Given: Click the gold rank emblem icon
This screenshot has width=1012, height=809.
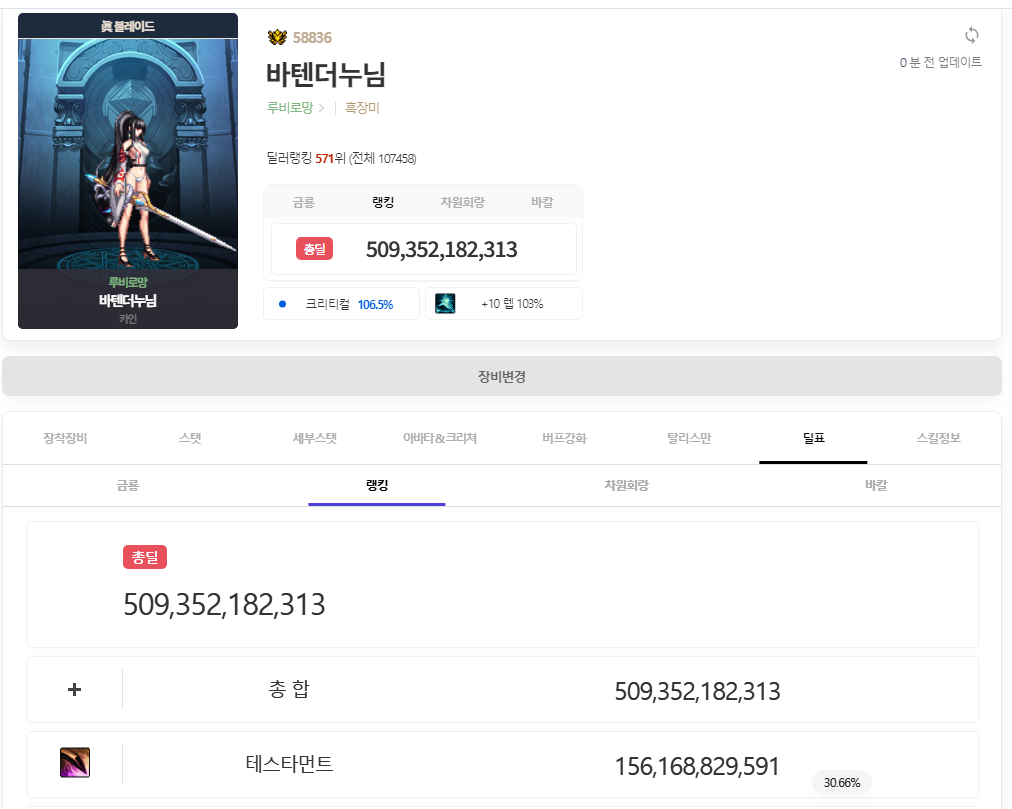Looking at the screenshot, I should point(277,38).
